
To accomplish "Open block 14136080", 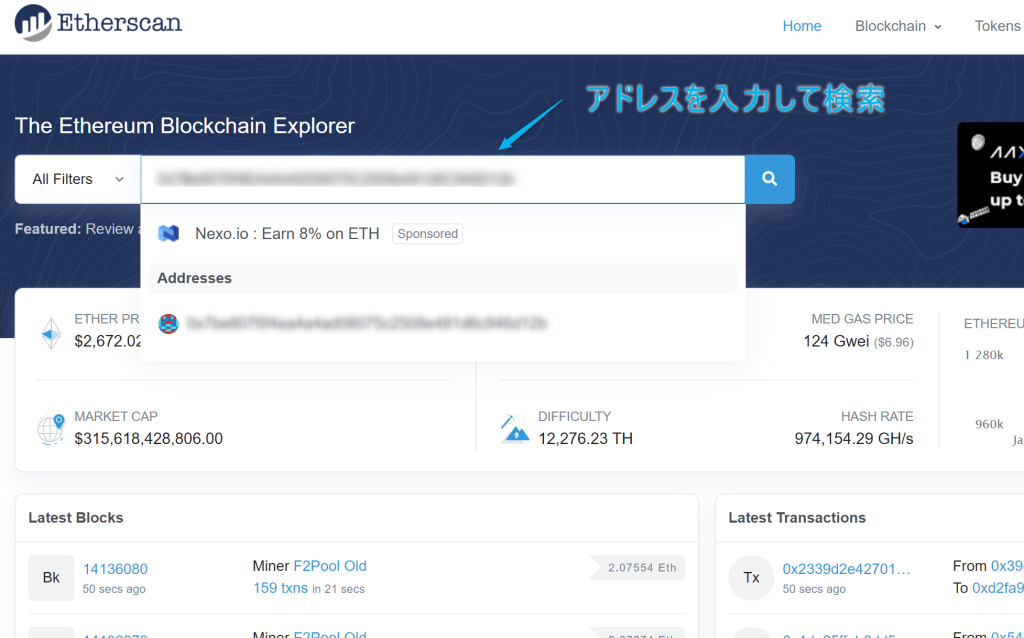I will coord(115,569).
